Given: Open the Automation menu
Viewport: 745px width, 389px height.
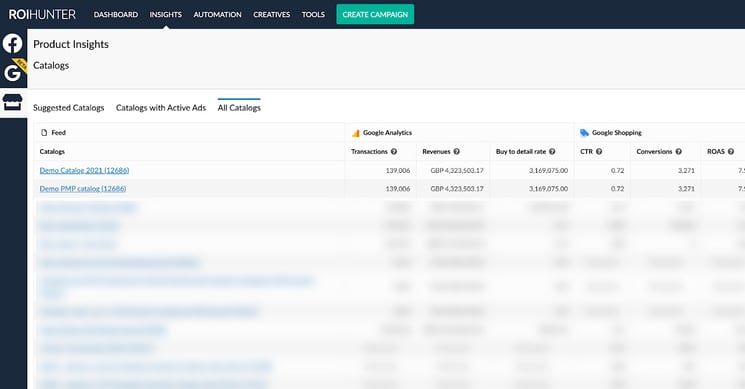Looking at the screenshot, I should tap(218, 15).
